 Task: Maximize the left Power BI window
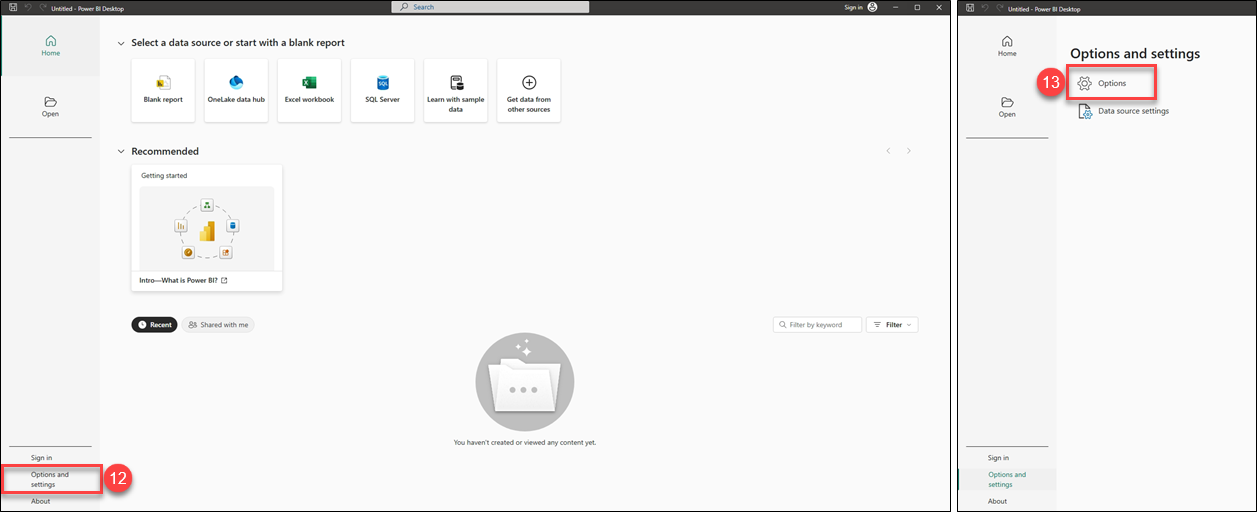pyautogui.click(x=918, y=7)
